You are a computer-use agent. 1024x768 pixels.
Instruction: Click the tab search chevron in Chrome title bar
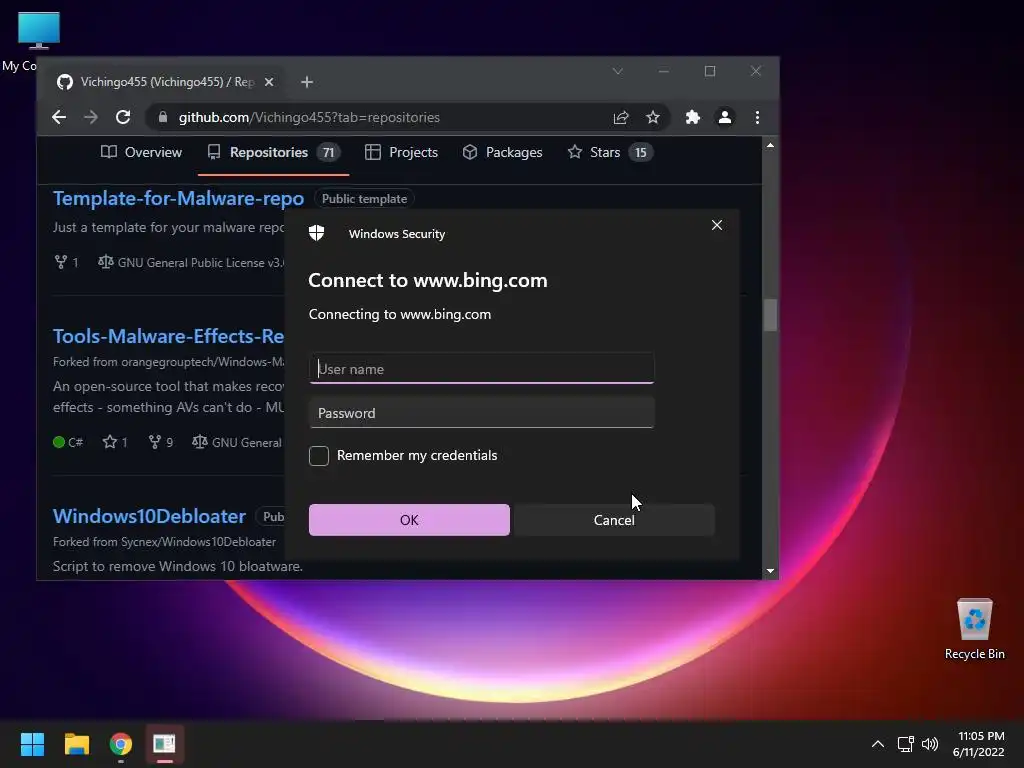(x=617, y=71)
